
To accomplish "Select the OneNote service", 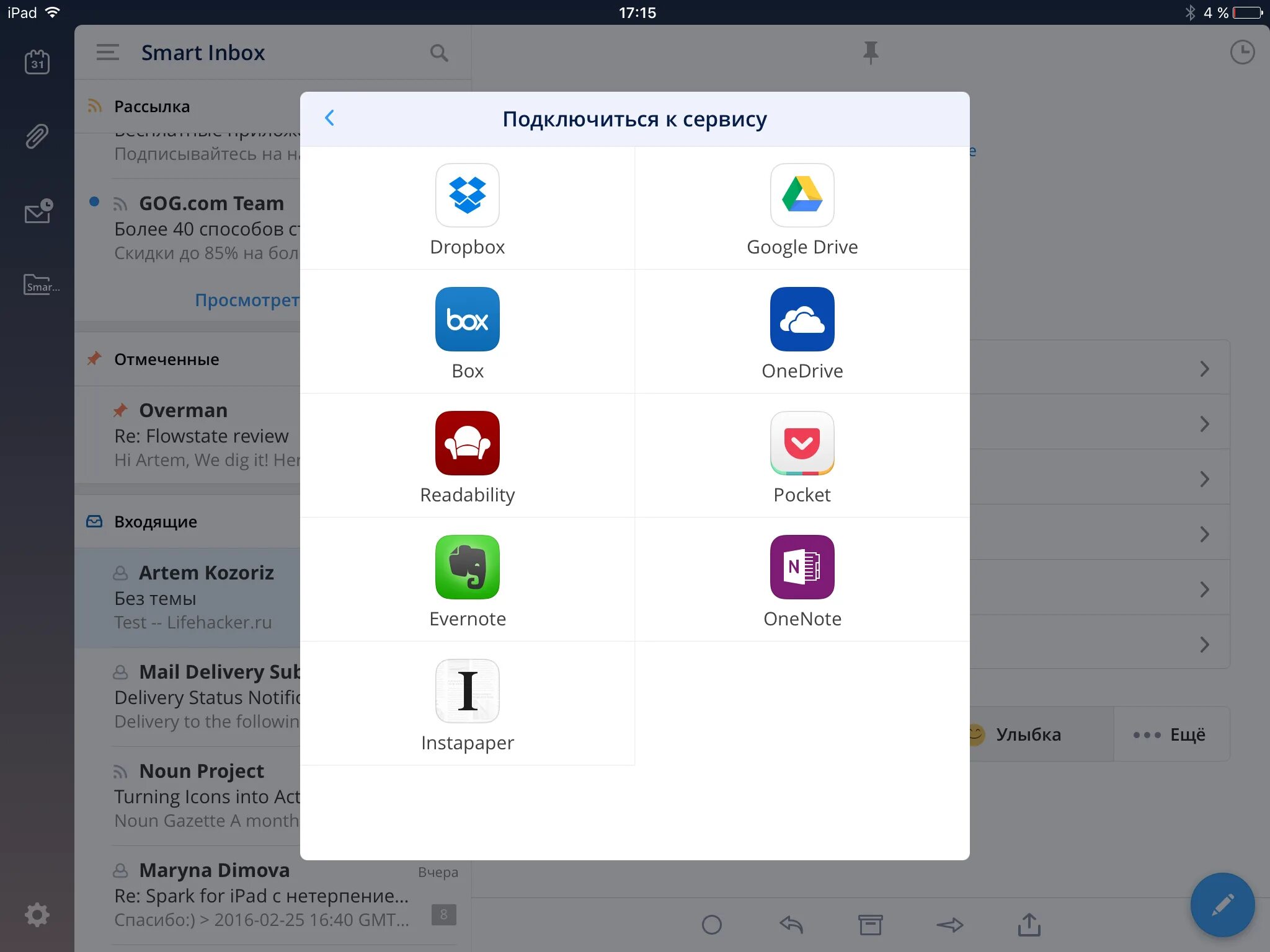I will pos(802,580).
